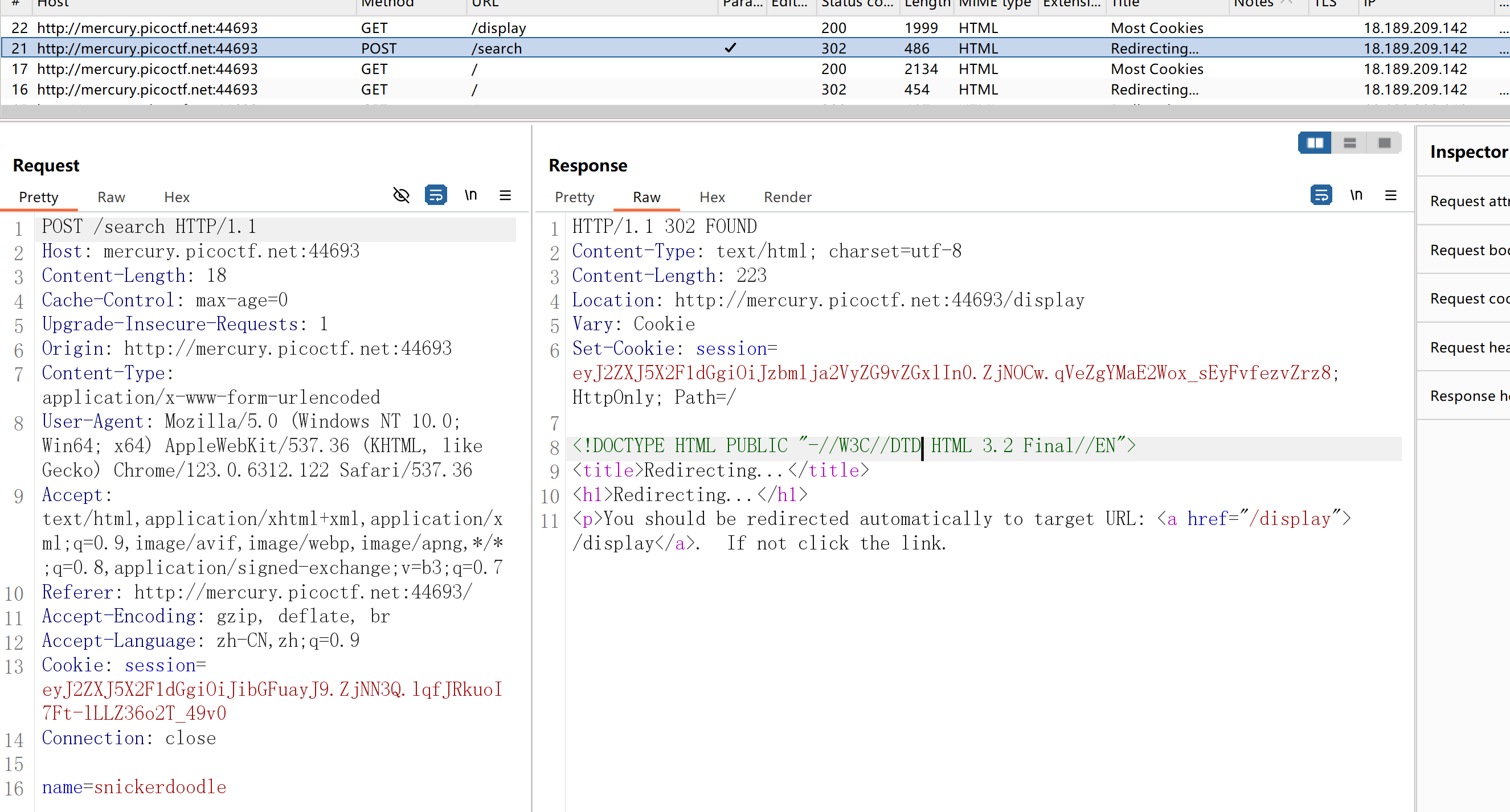Click the Location header line in response
The image size is (1510, 812).
[x=828, y=300]
